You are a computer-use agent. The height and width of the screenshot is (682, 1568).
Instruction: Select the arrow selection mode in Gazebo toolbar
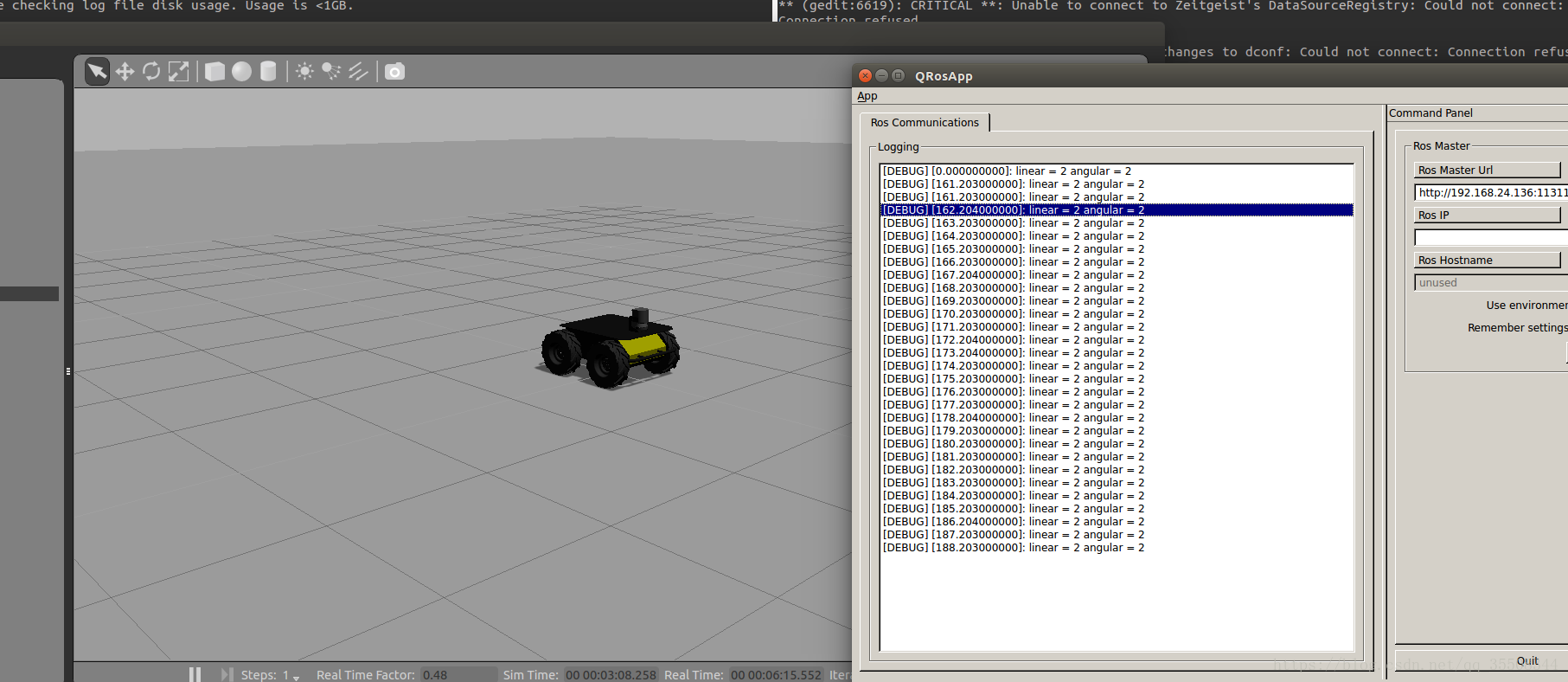pos(97,71)
